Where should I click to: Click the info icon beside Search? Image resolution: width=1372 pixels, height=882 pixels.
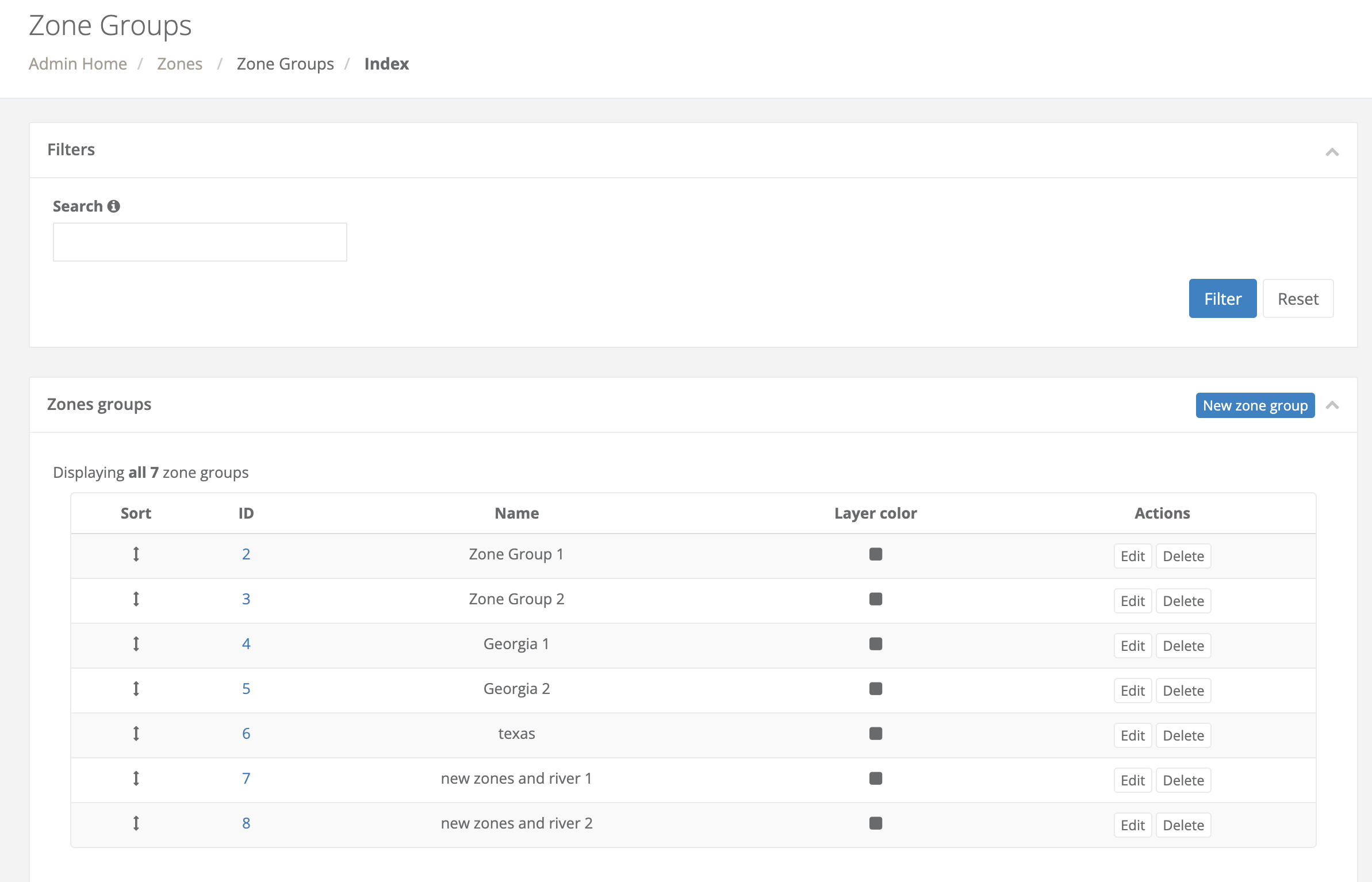coord(114,205)
